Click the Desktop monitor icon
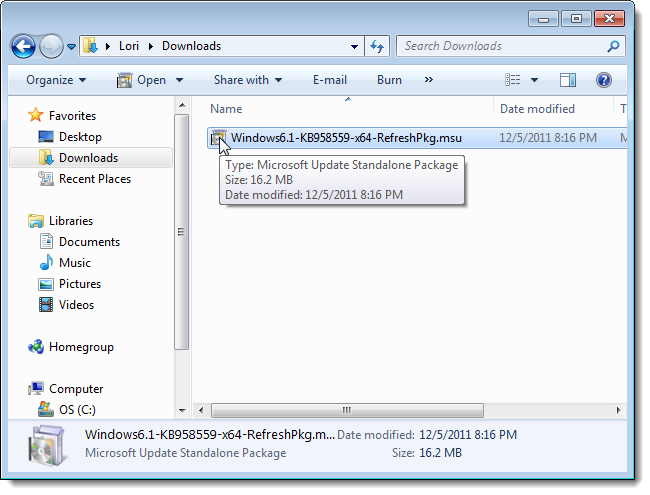 [46, 136]
